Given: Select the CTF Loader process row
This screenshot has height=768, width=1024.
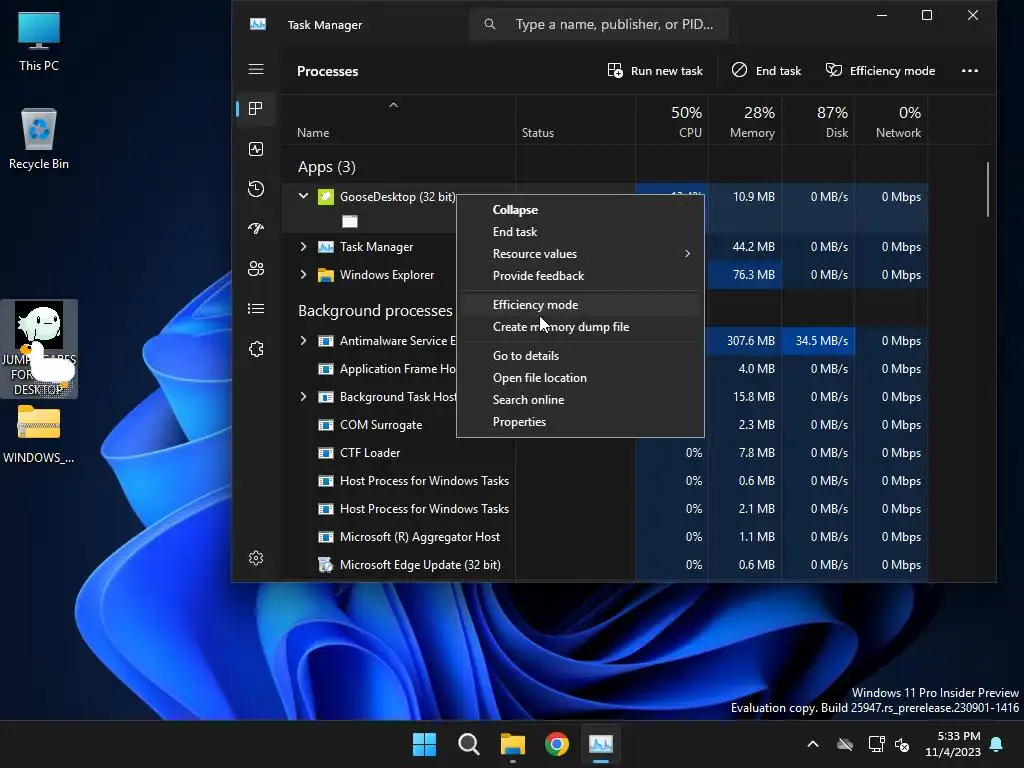Looking at the screenshot, I should click(605, 453).
